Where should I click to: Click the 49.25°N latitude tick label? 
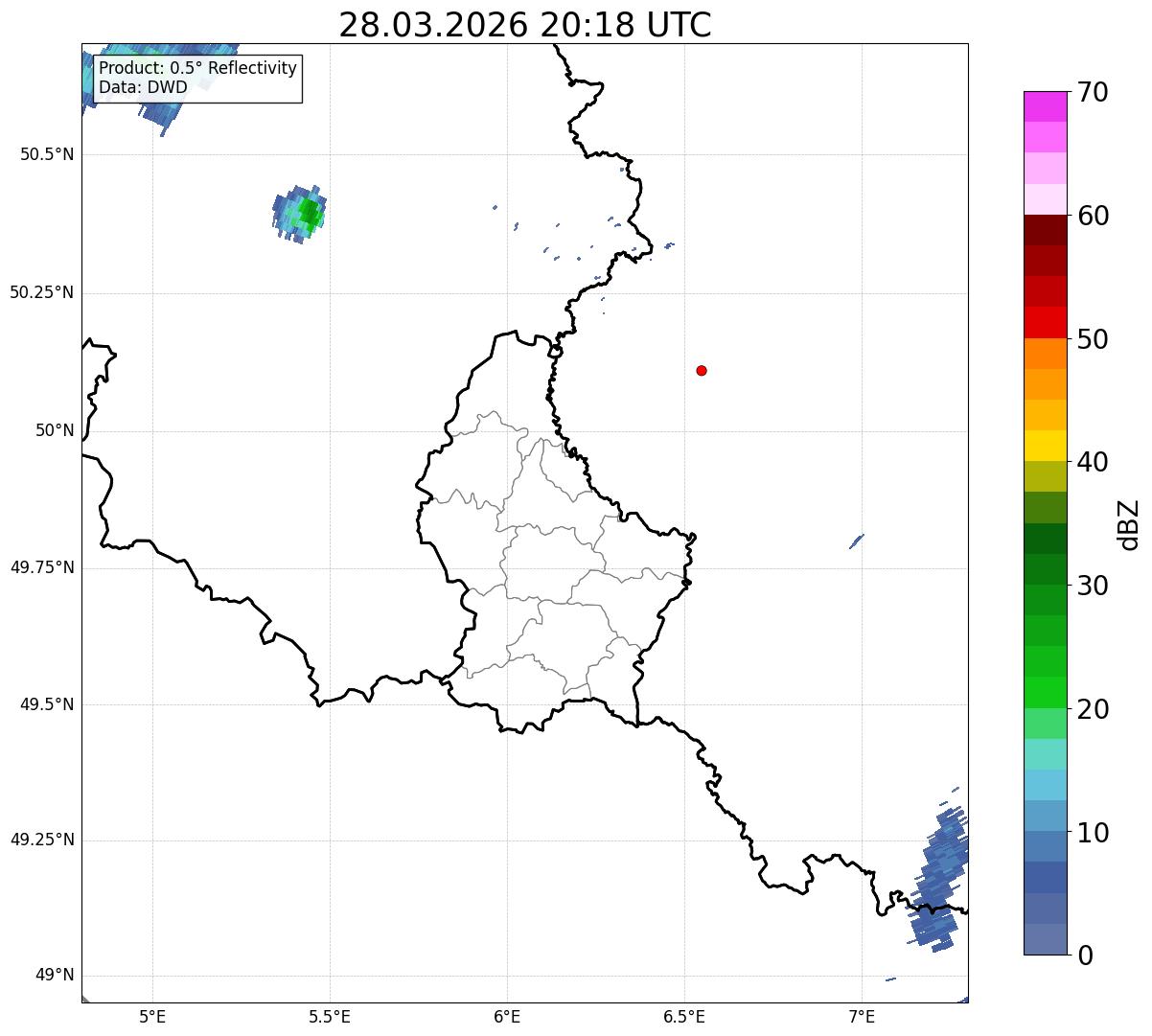42,840
